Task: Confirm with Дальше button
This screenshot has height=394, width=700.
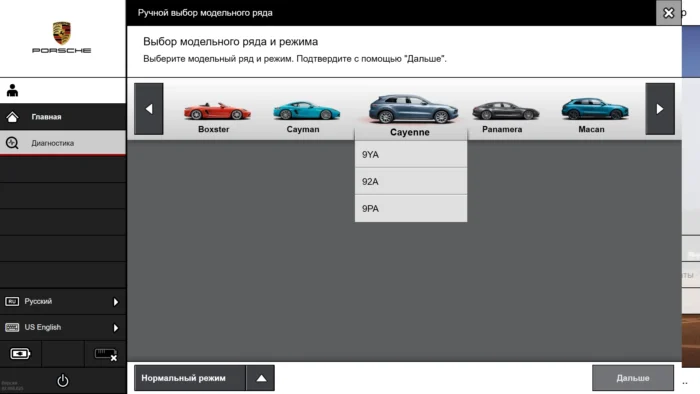Action: click(x=633, y=378)
